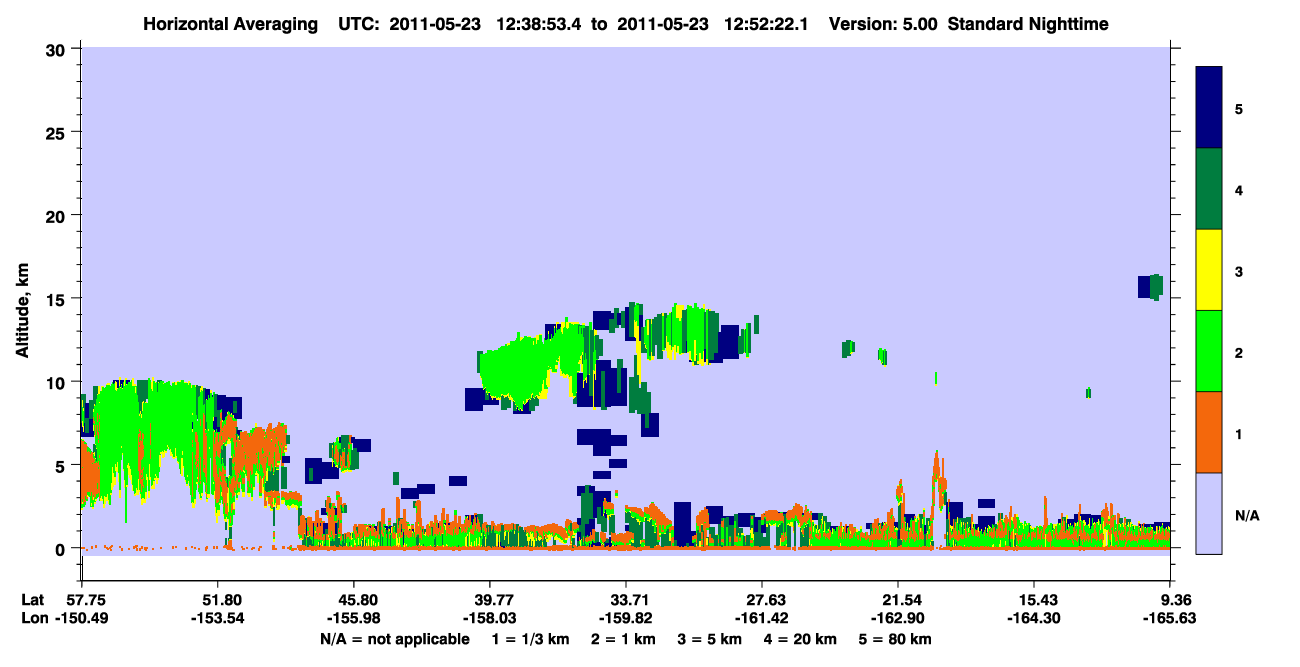
Task: Click the altitude tick label 25
Action: coord(57,132)
